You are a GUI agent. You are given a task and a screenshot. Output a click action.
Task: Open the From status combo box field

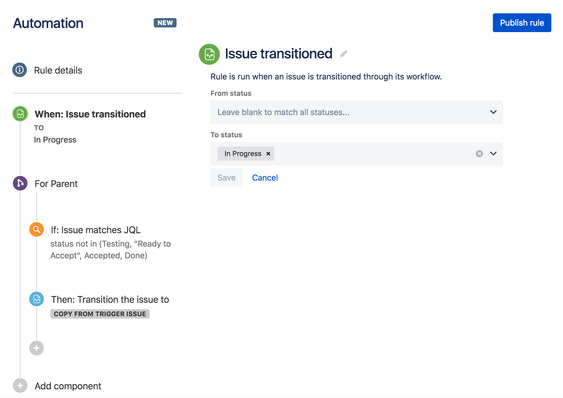click(x=357, y=112)
